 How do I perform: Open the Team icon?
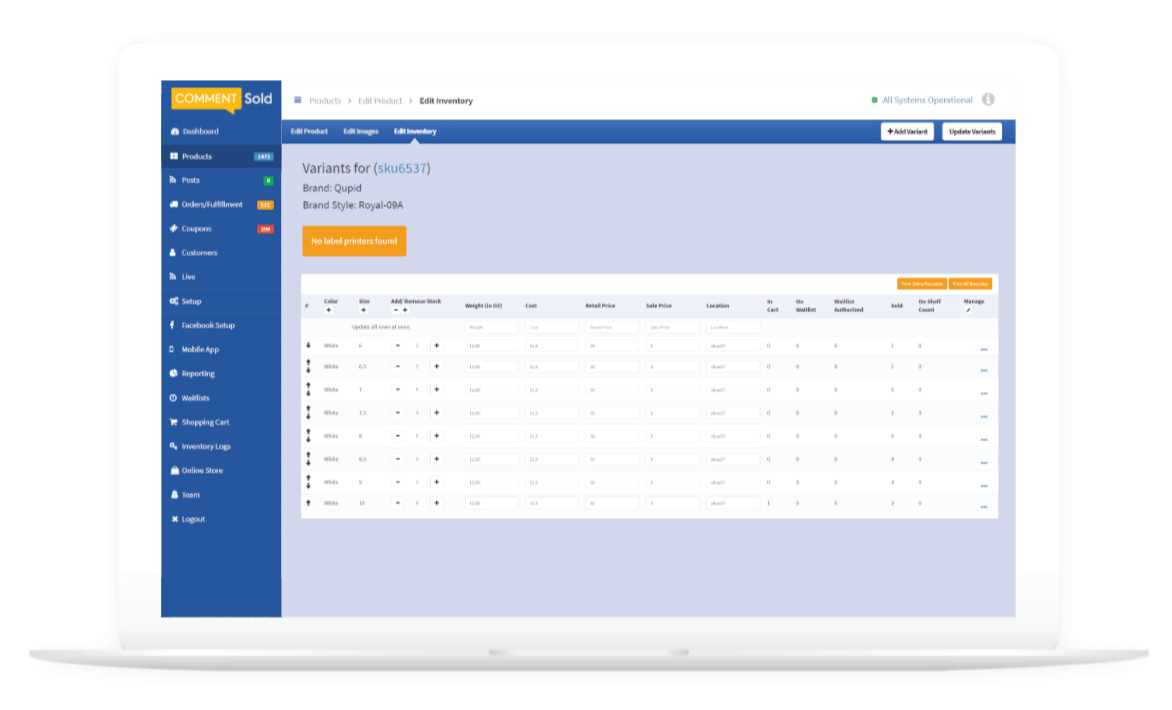point(174,495)
